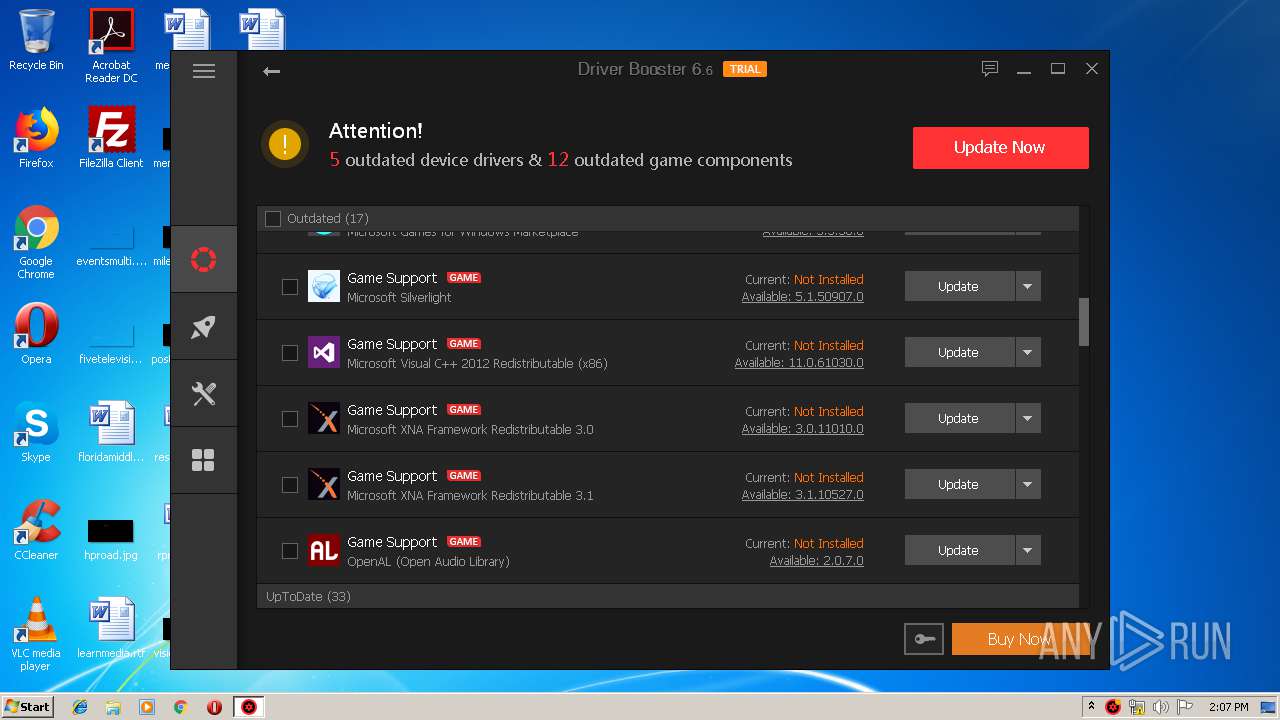Image resolution: width=1280 pixels, height=720 pixels.
Task: Open Available: 3.1.10527.0 version link
Action: [x=802, y=495]
